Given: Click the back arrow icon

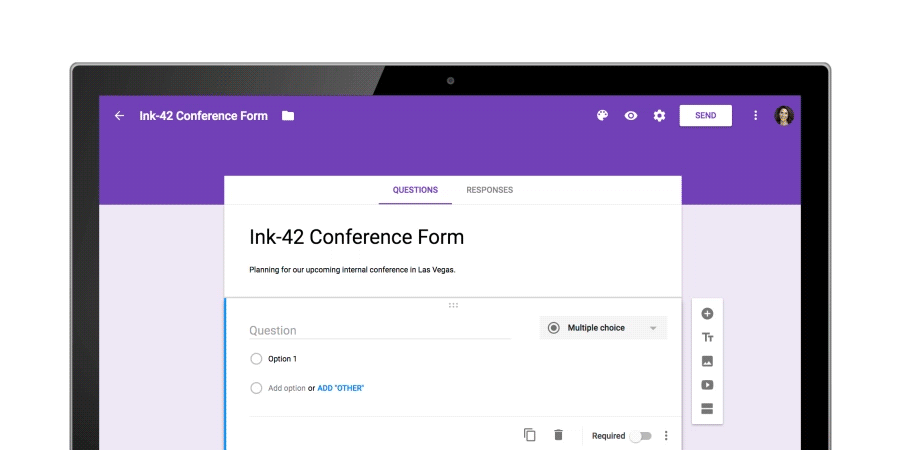Looking at the screenshot, I should click(119, 116).
